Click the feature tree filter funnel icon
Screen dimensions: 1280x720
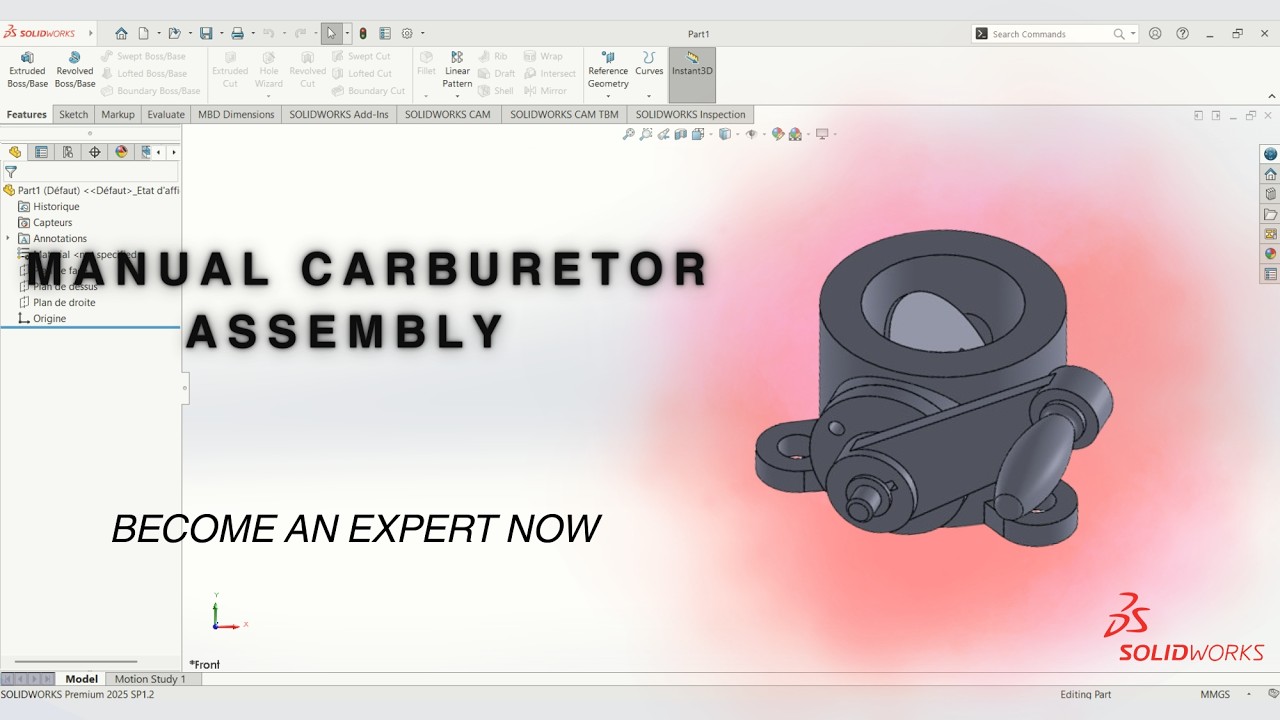click(11, 172)
